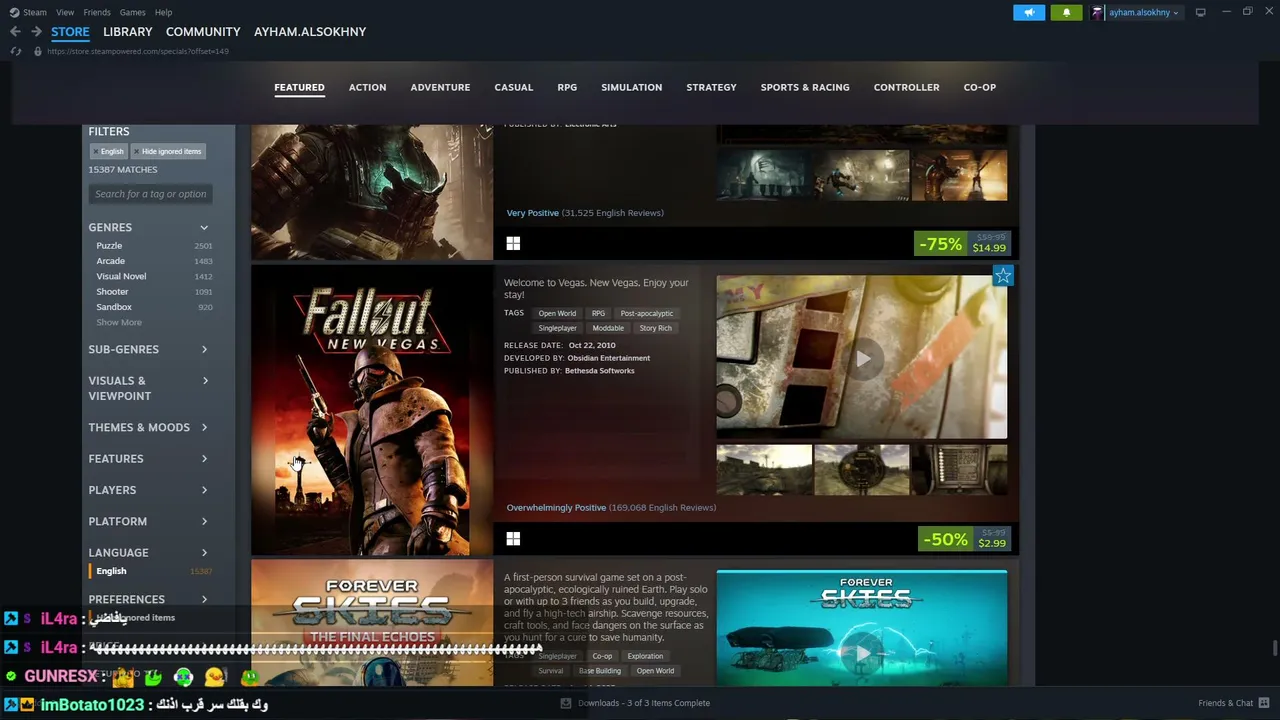Open the ayham.alsokhny account dropdown
Viewport: 1280px width, 720px height.
tap(1143, 12)
